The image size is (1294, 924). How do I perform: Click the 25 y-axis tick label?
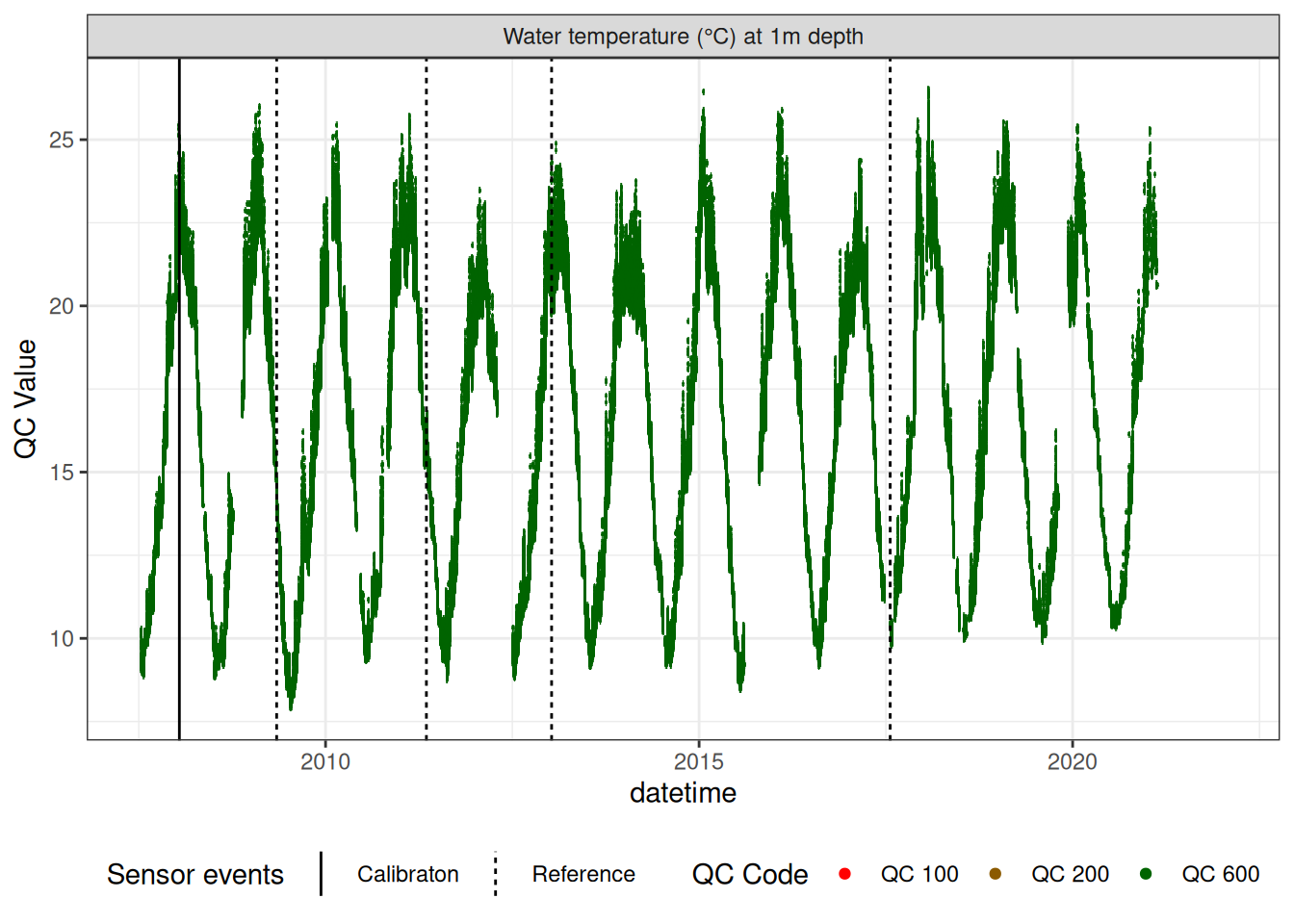[62, 140]
